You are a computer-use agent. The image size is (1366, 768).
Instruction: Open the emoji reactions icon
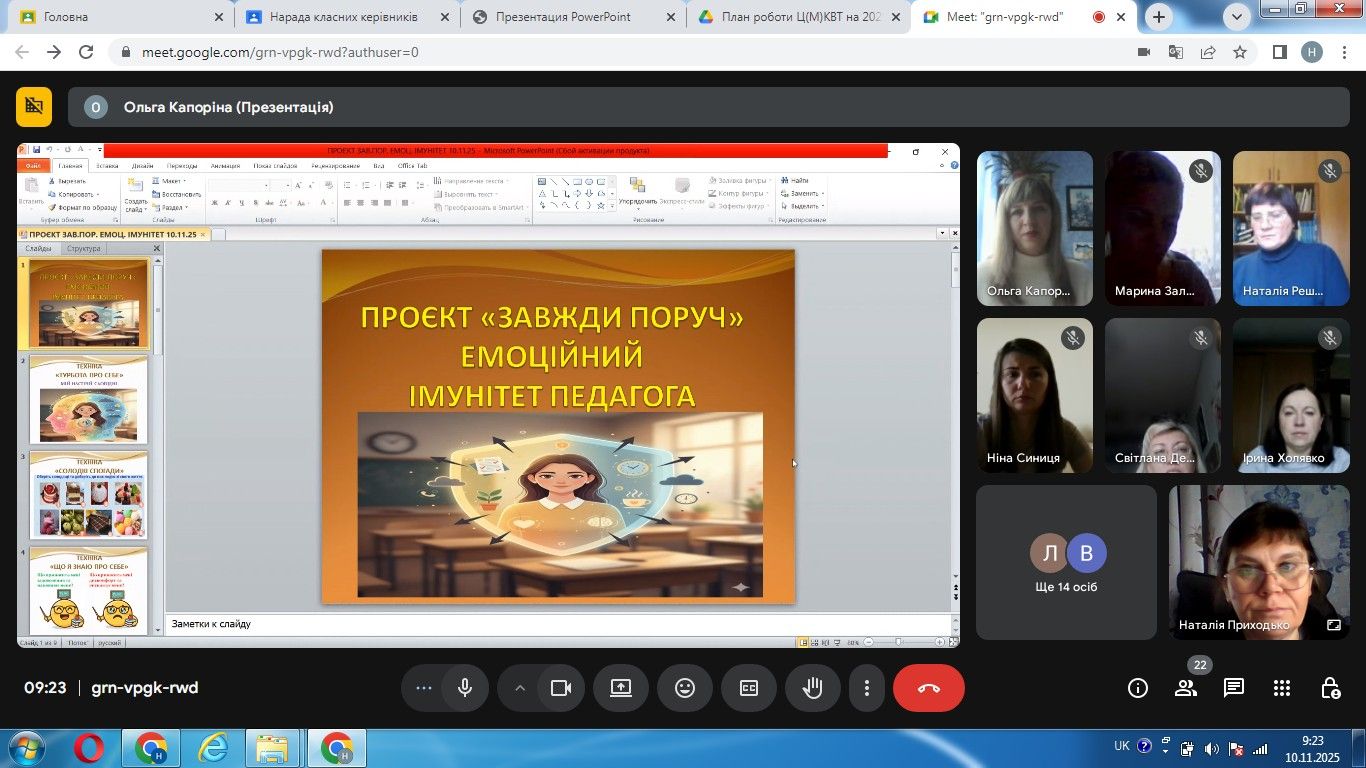685,688
